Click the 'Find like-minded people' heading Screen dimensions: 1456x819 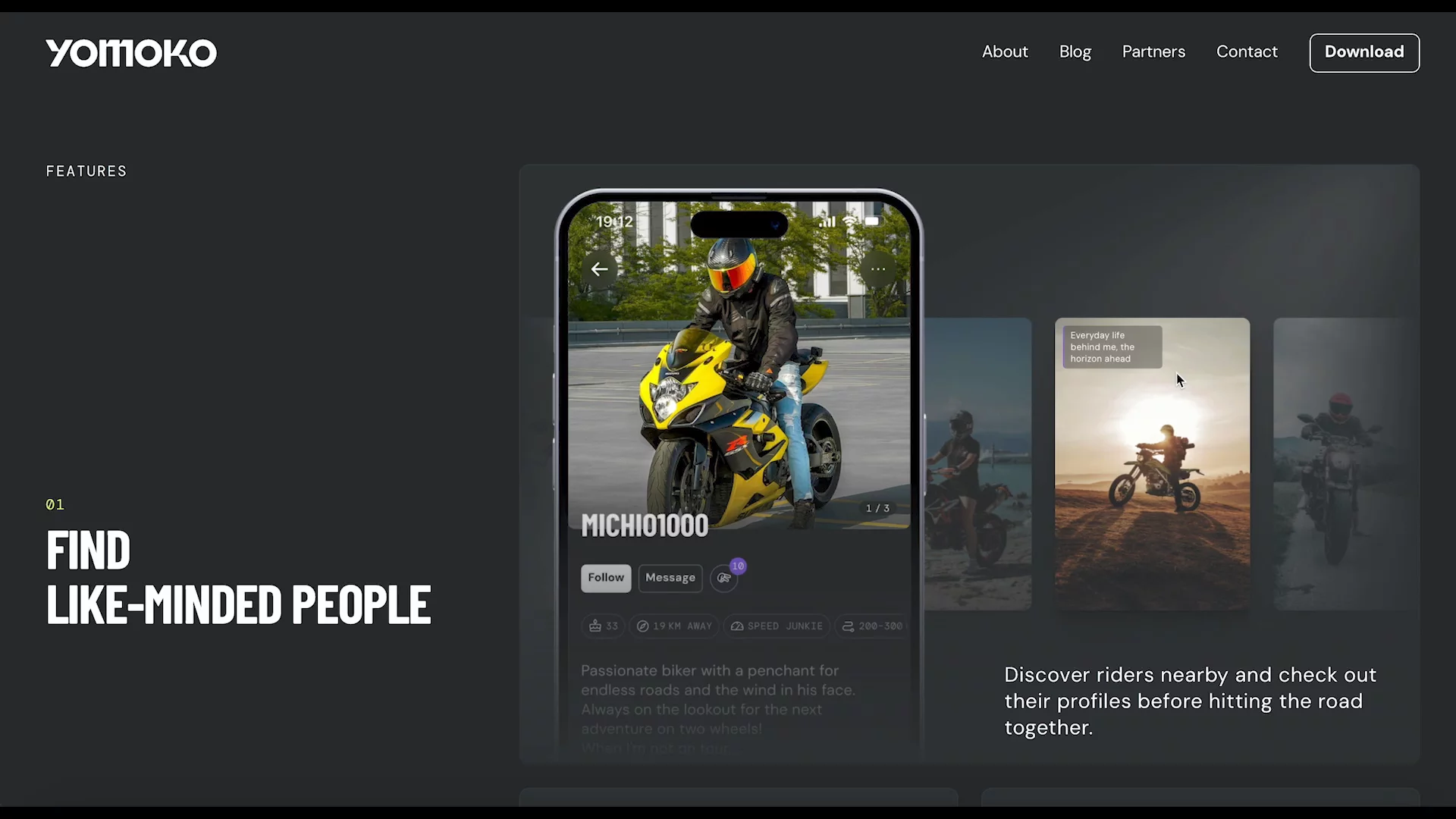238,577
